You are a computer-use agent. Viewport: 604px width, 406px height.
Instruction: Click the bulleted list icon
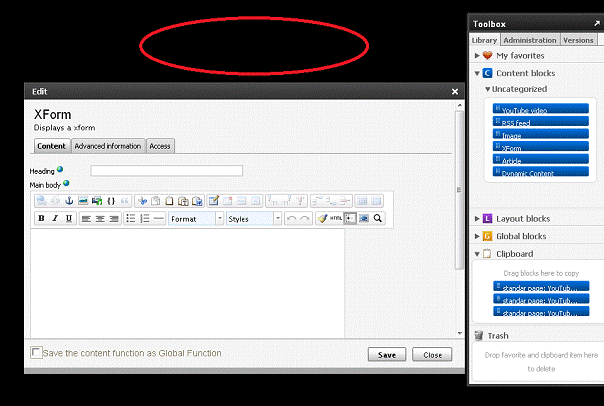point(130,218)
